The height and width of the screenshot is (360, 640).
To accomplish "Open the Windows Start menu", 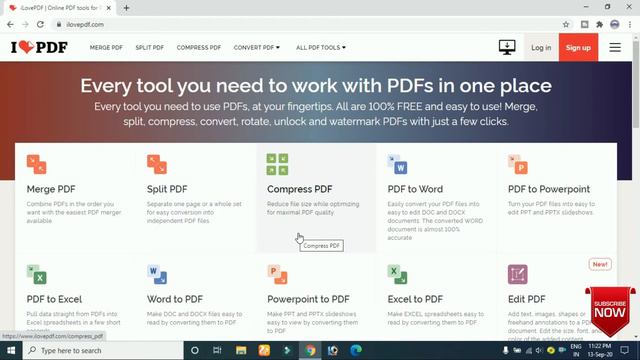I will click(11, 351).
